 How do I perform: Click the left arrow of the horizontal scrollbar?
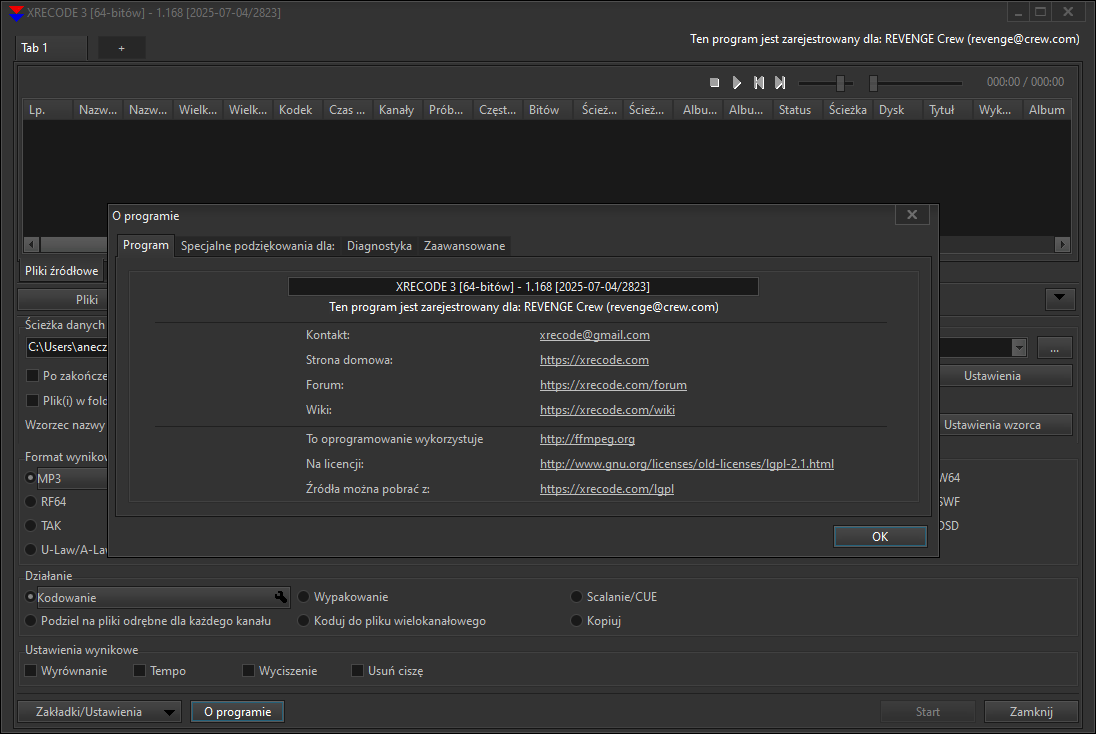[x=31, y=244]
